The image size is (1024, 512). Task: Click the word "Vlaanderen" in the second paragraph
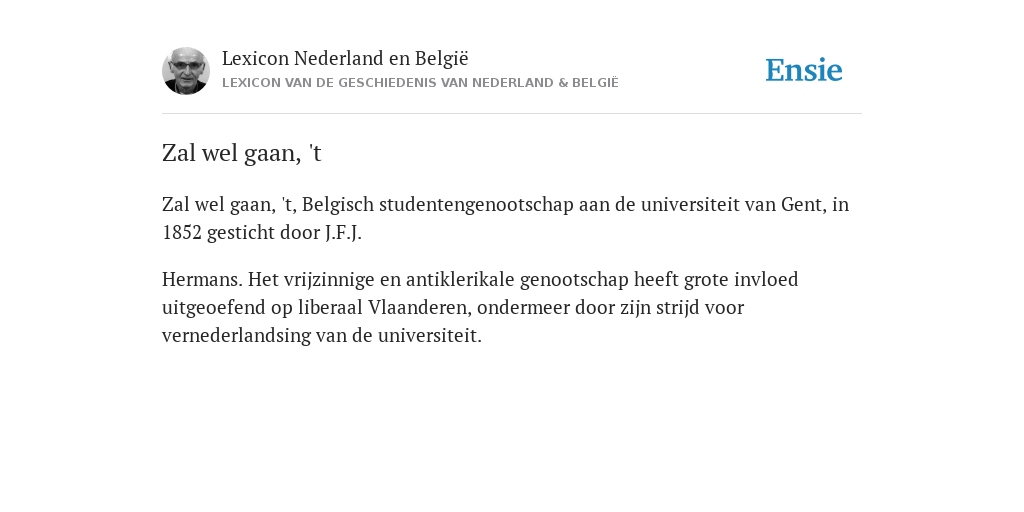[x=419, y=308]
